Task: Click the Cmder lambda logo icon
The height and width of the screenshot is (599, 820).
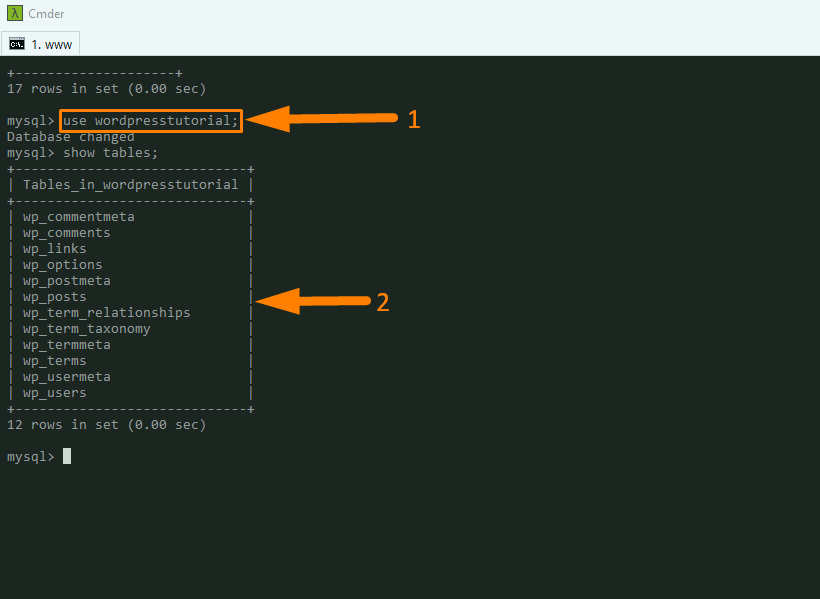Action: point(15,13)
